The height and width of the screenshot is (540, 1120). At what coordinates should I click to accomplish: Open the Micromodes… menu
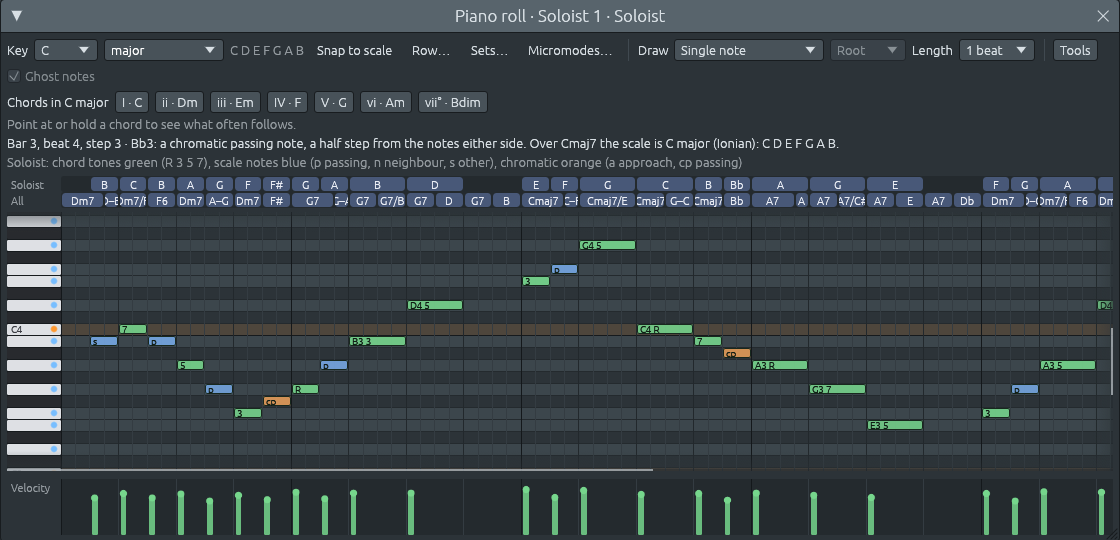coord(570,50)
